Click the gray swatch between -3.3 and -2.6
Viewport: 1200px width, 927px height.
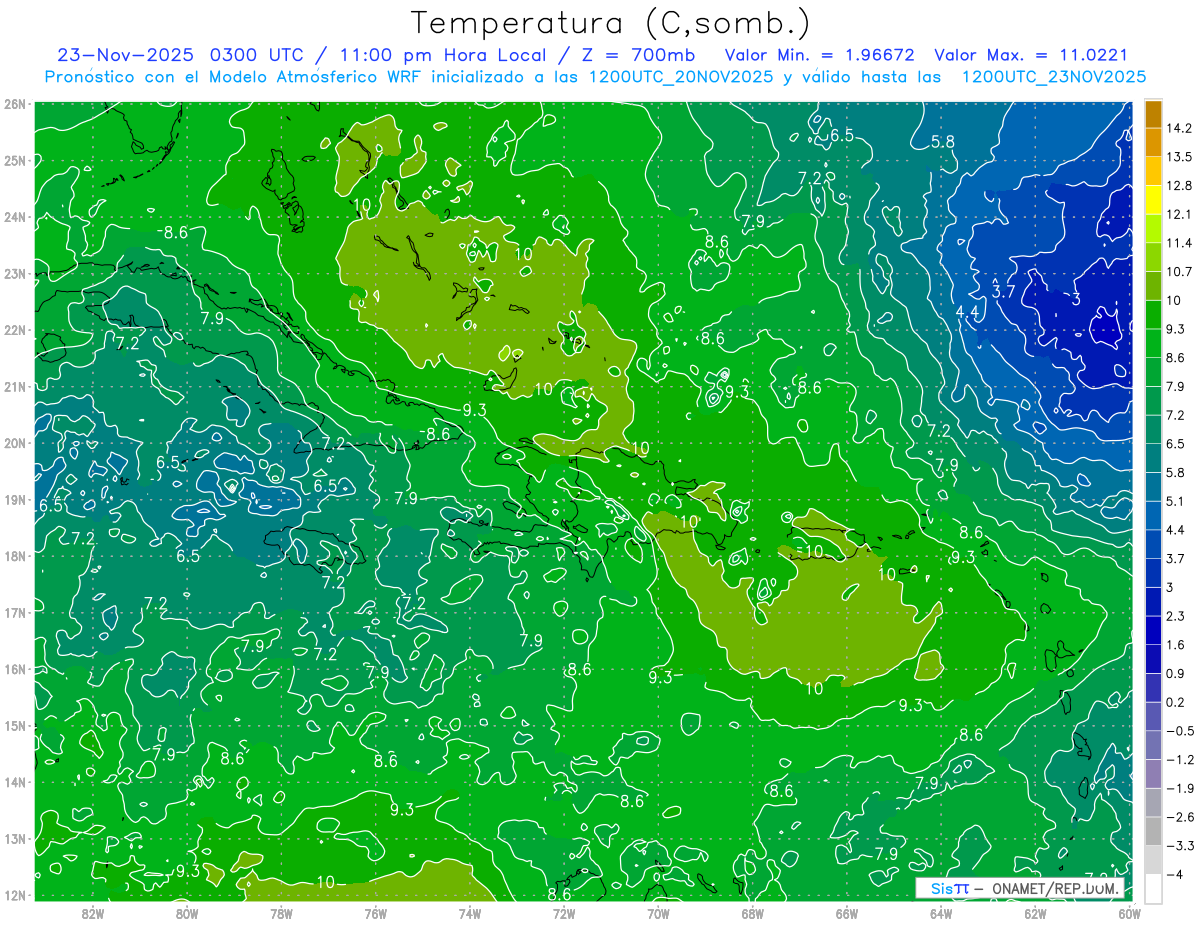1153,831
